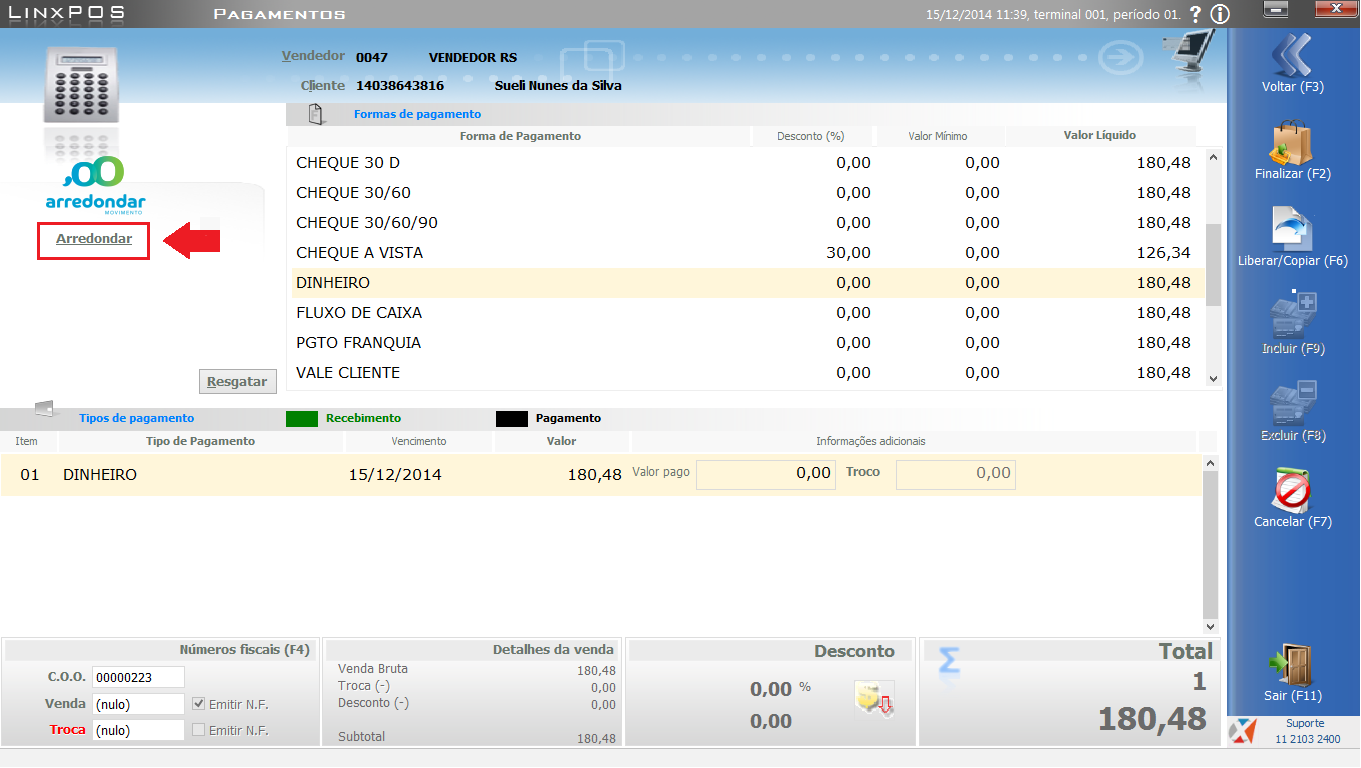Click customer name Sueli Nunes da Silva

(558, 86)
